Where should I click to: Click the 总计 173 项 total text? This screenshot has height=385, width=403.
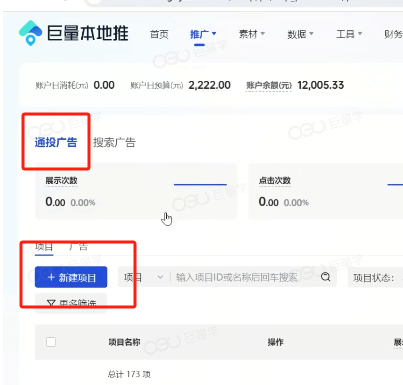[129, 374]
